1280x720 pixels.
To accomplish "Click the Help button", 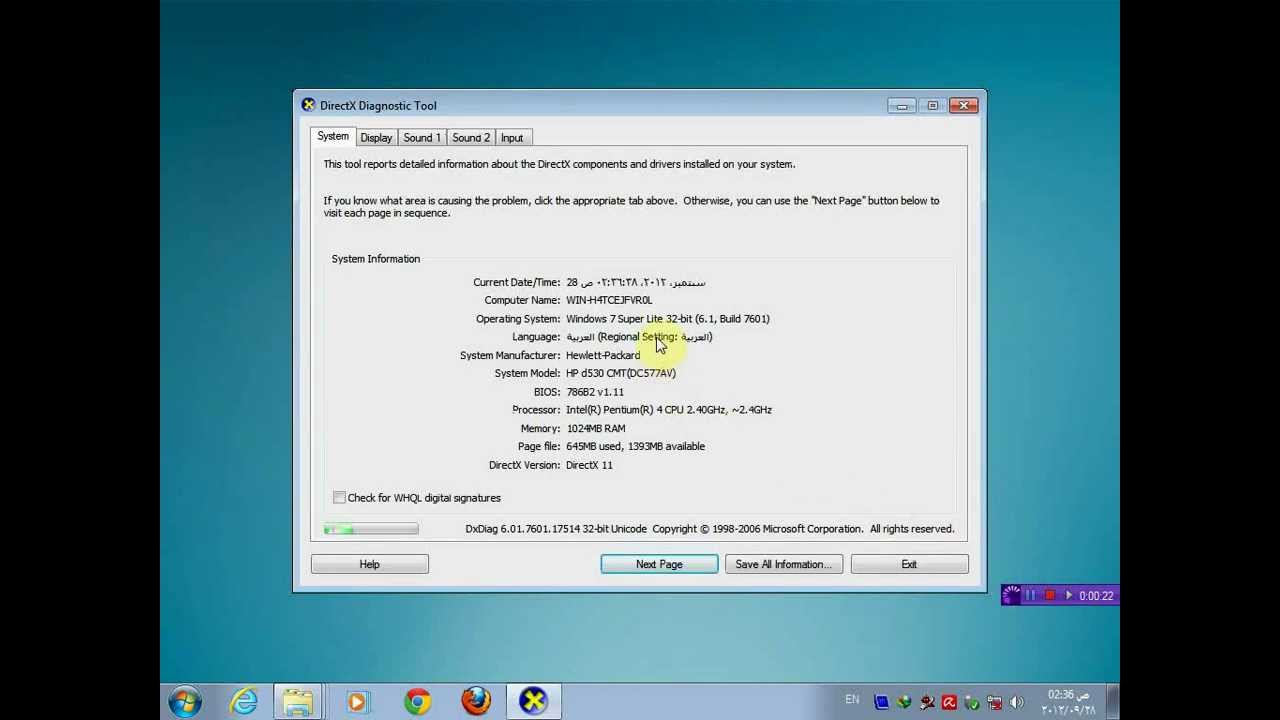I will (370, 564).
